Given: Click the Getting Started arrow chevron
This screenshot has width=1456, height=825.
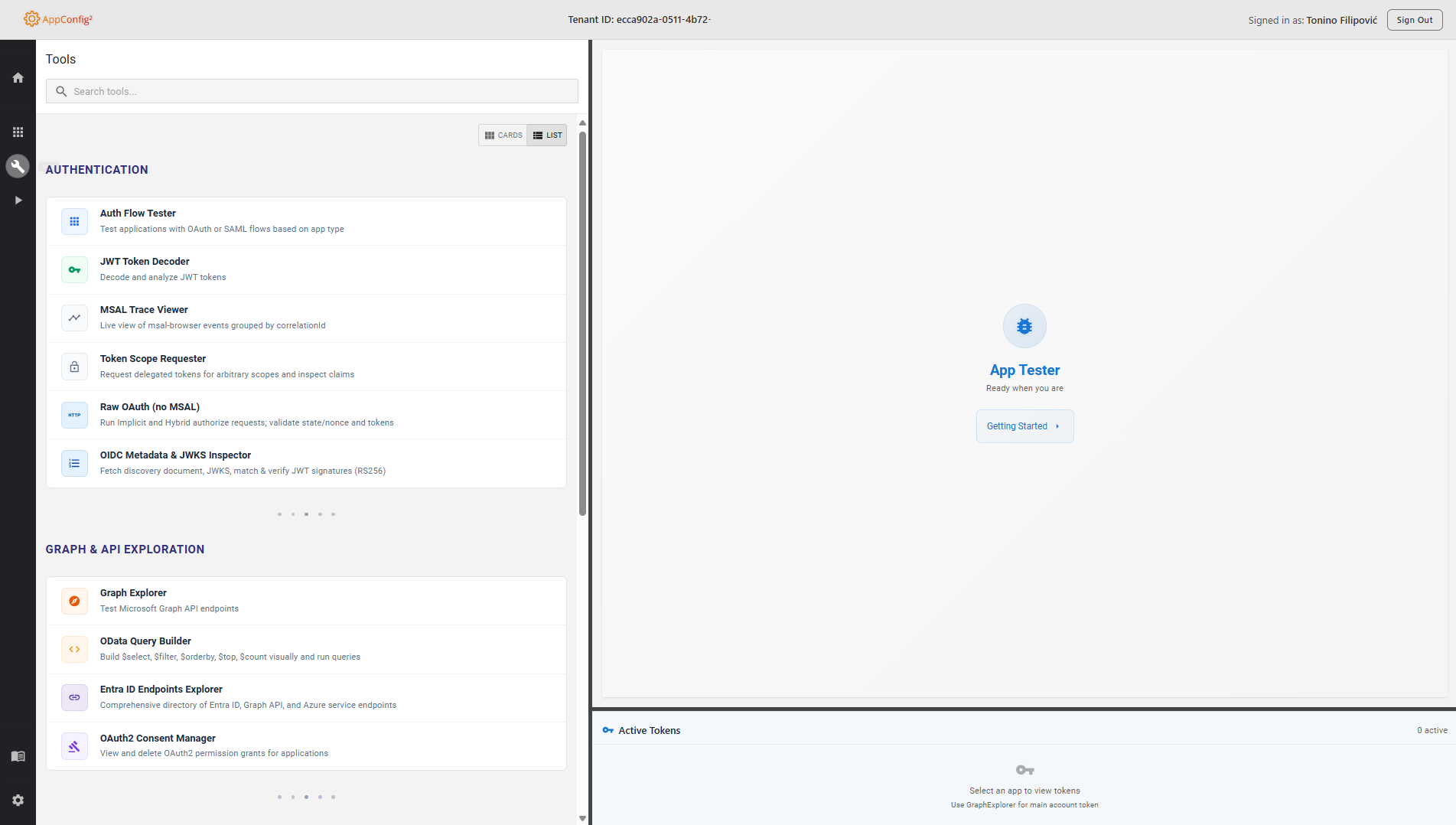Looking at the screenshot, I should 1057,426.
